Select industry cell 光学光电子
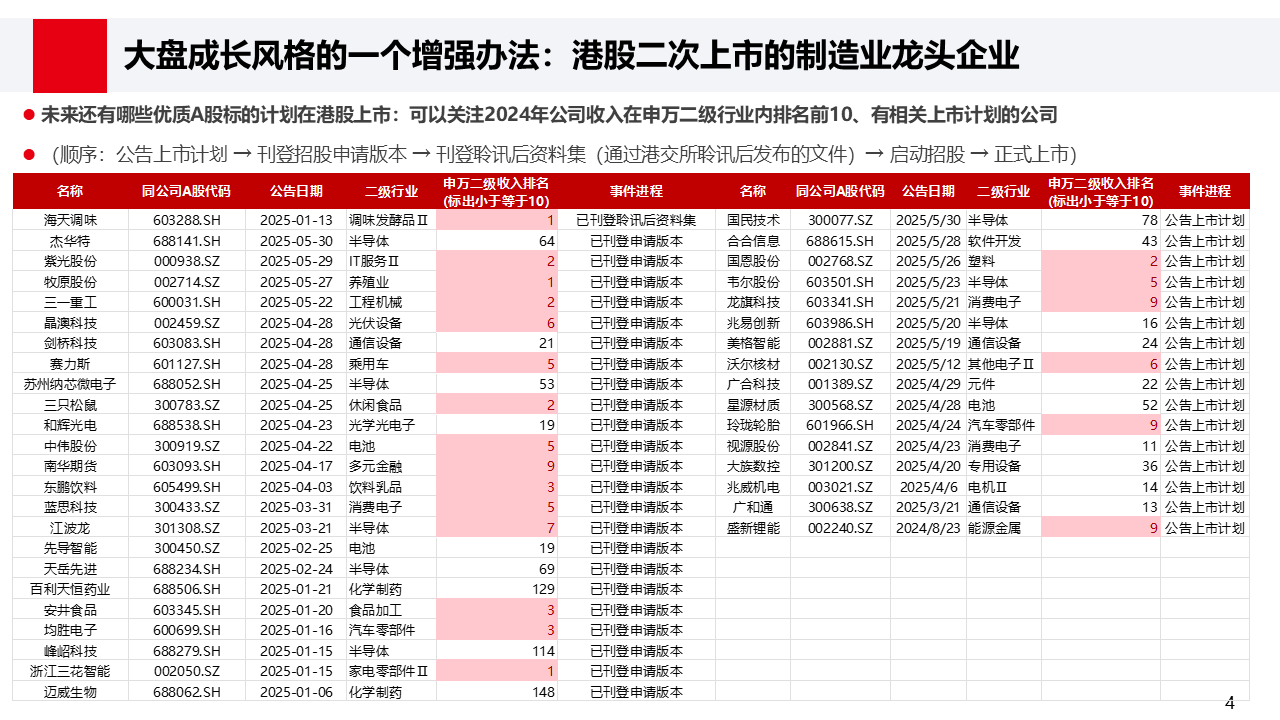 point(381,425)
